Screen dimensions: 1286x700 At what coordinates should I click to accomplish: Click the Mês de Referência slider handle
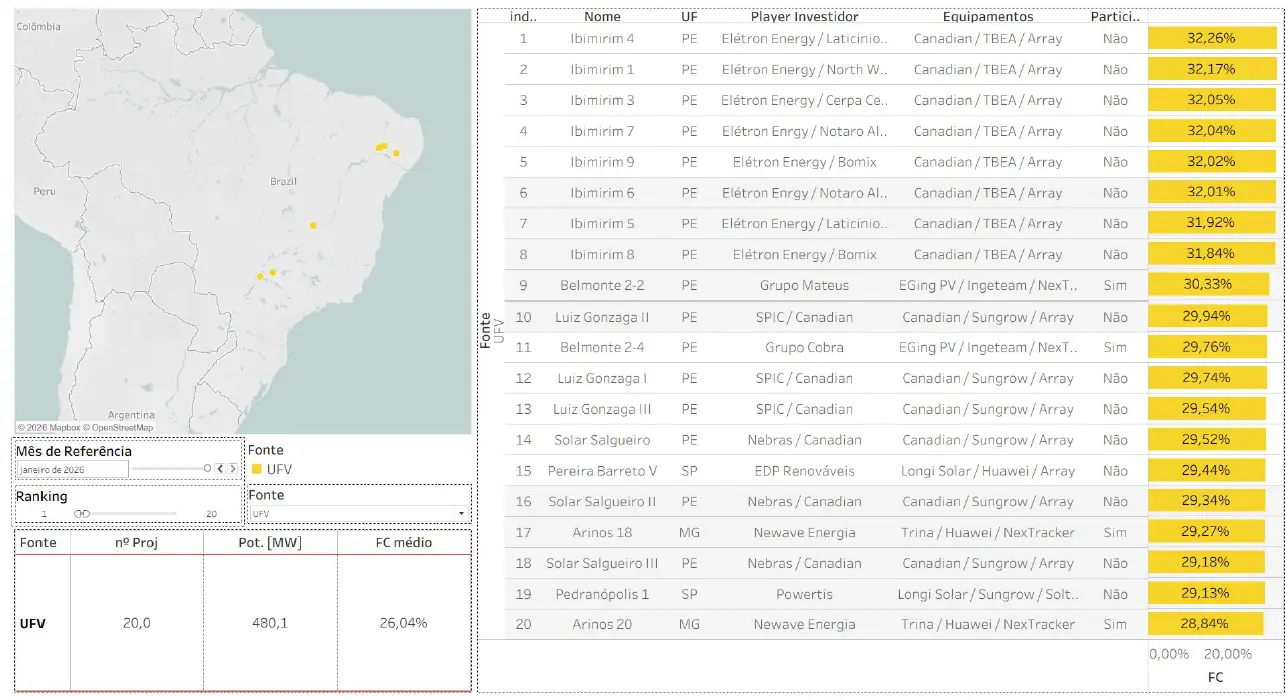point(208,468)
